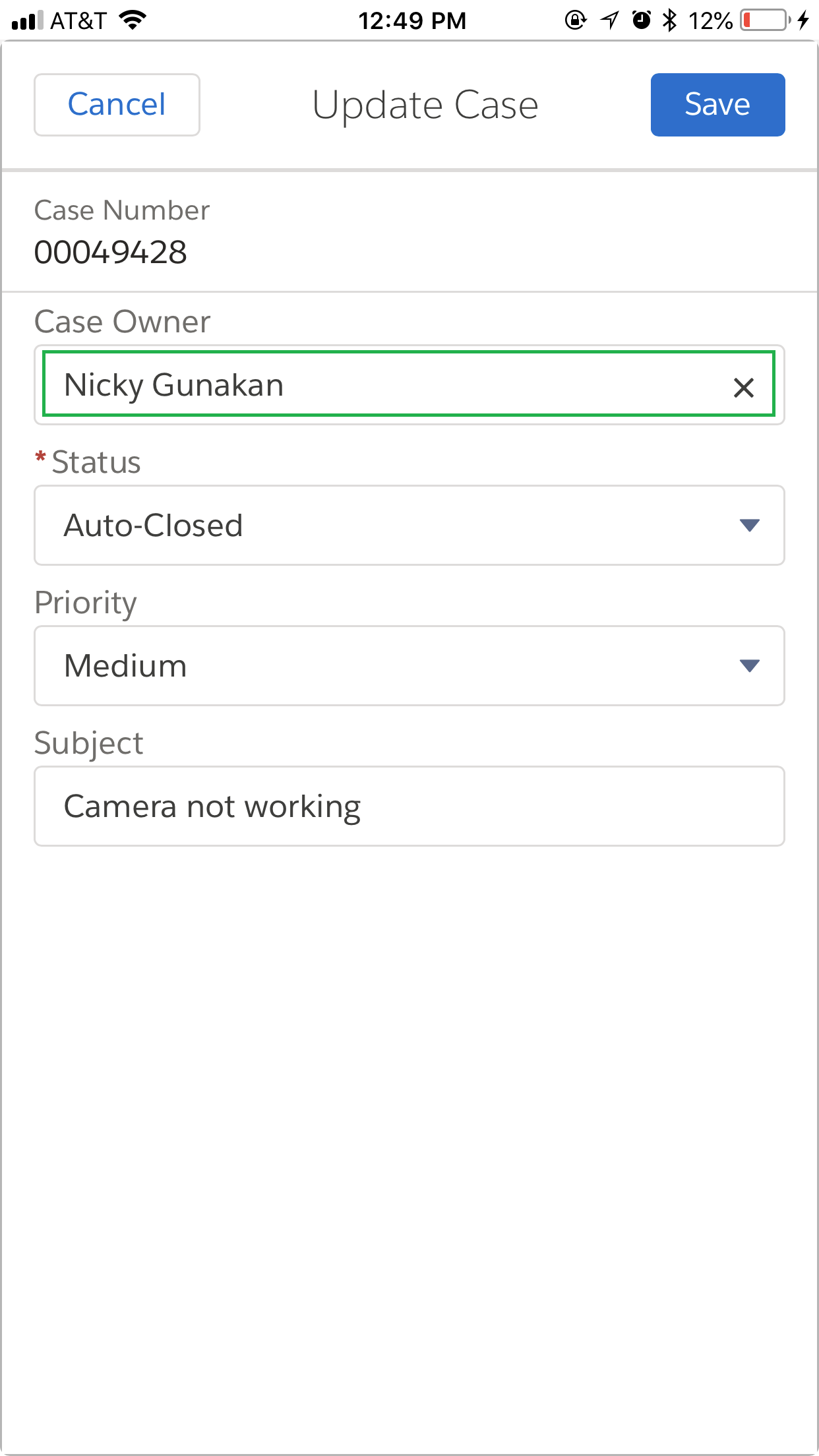The height and width of the screenshot is (1456, 819).
Task: Focus the Case Owner field "Nicky Gunakan"
Action: [382, 385]
